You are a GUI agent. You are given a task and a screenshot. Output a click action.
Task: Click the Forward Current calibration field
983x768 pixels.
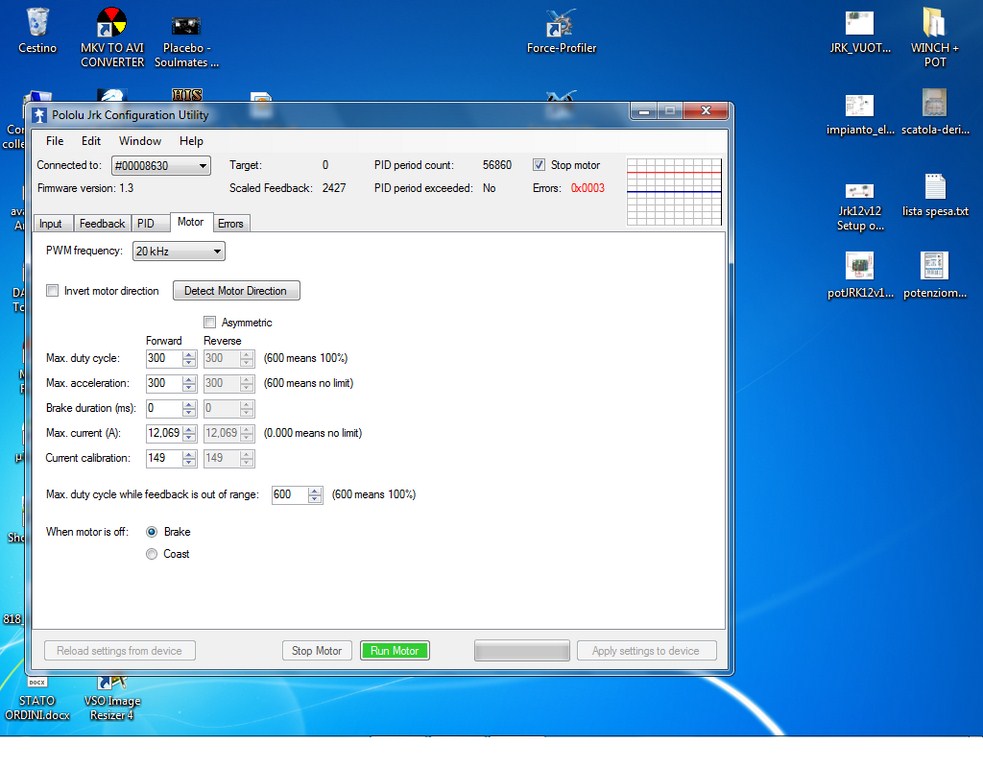click(164, 458)
